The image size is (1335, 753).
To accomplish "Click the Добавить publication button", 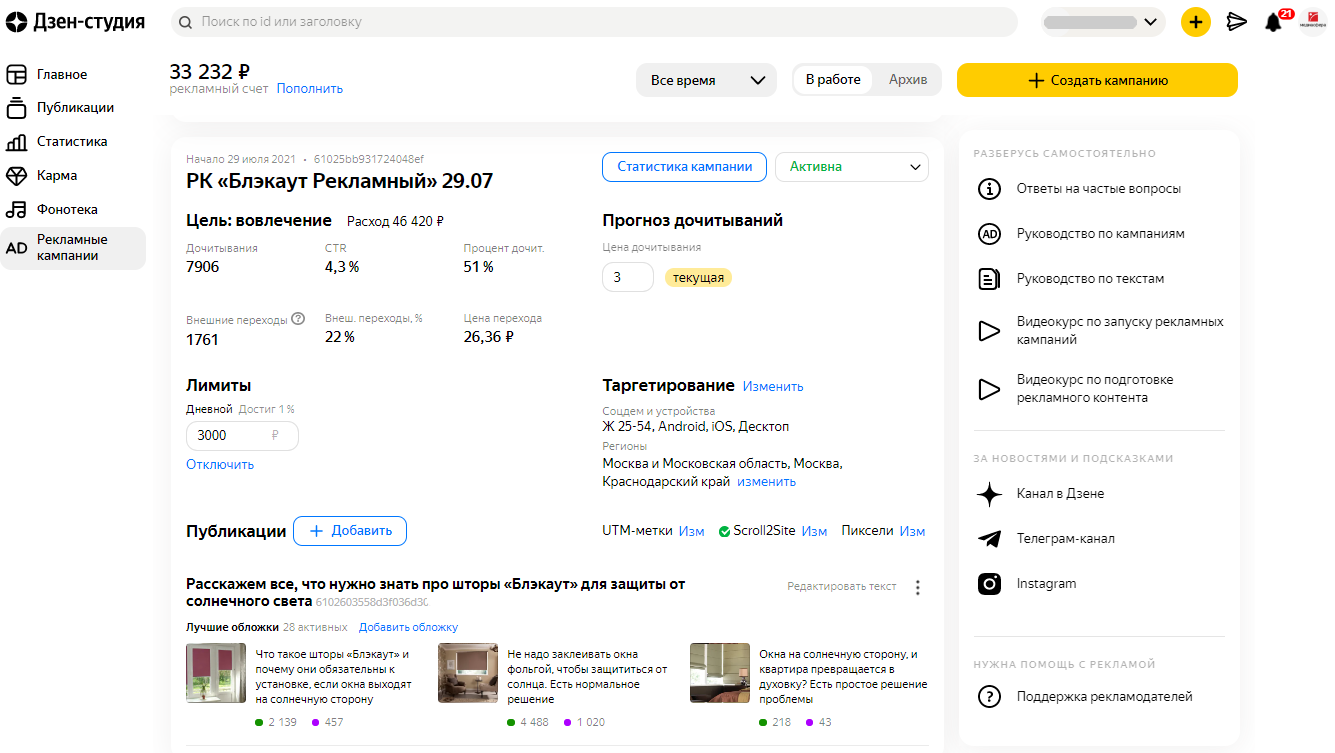I will (x=350, y=531).
